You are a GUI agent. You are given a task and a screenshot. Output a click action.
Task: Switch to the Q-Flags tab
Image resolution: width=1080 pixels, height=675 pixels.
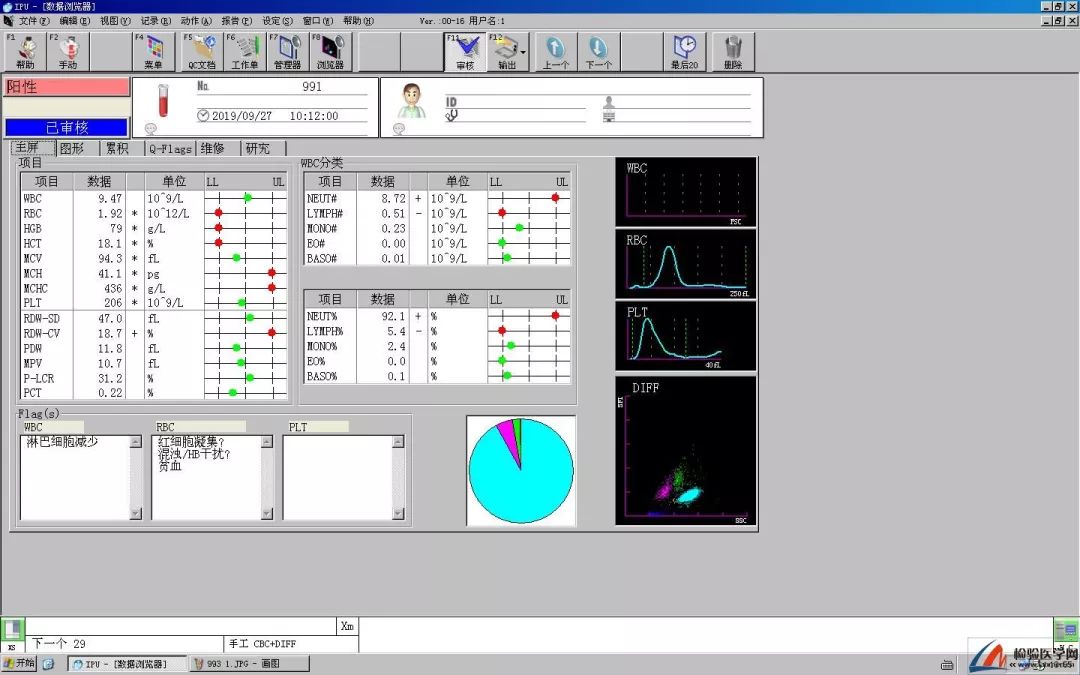(x=170, y=148)
